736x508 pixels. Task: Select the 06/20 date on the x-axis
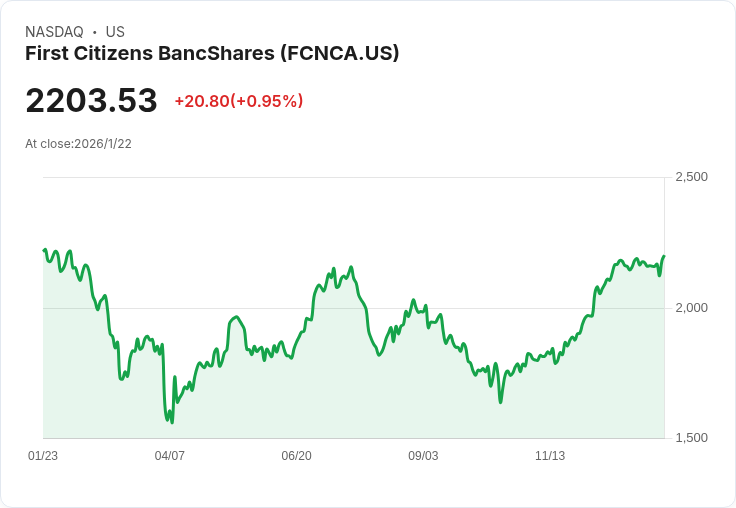click(x=296, y=456)
